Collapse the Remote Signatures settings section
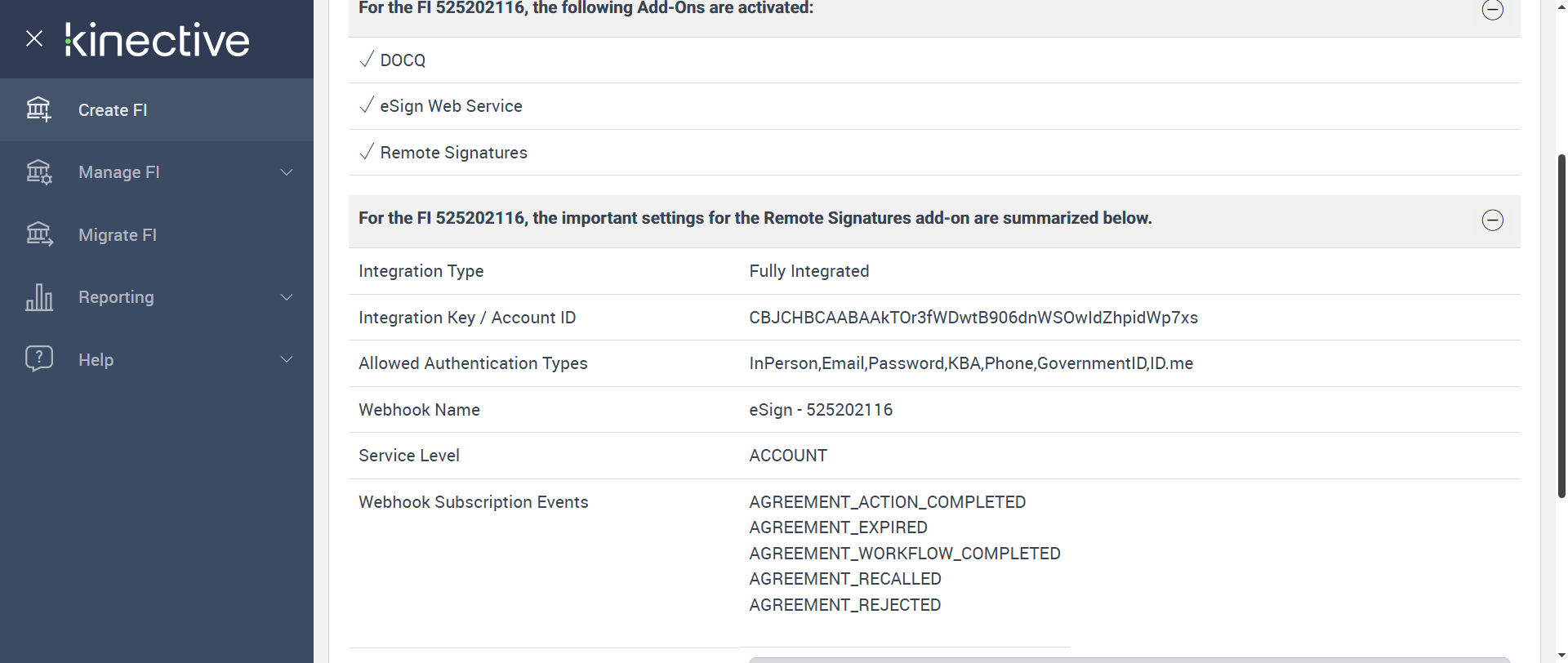 tap(1492, 220)
